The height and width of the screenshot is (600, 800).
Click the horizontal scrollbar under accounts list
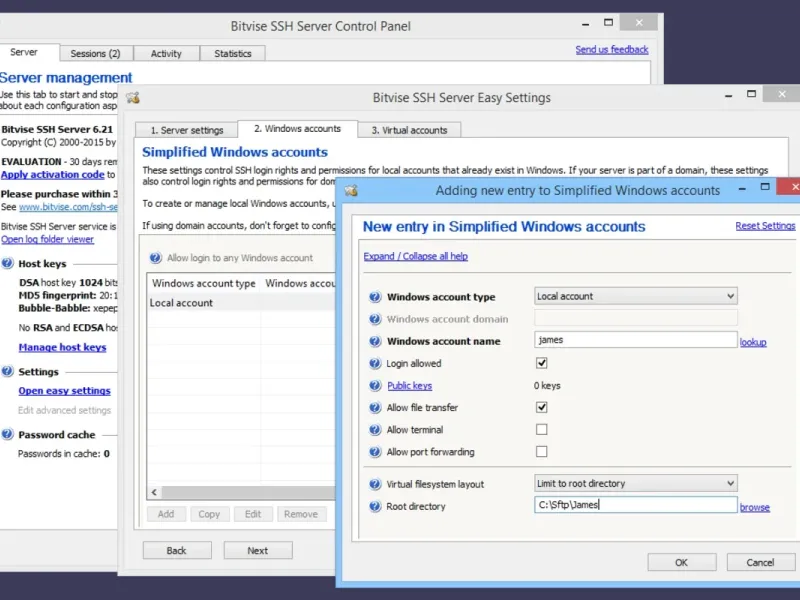(240, 492)
